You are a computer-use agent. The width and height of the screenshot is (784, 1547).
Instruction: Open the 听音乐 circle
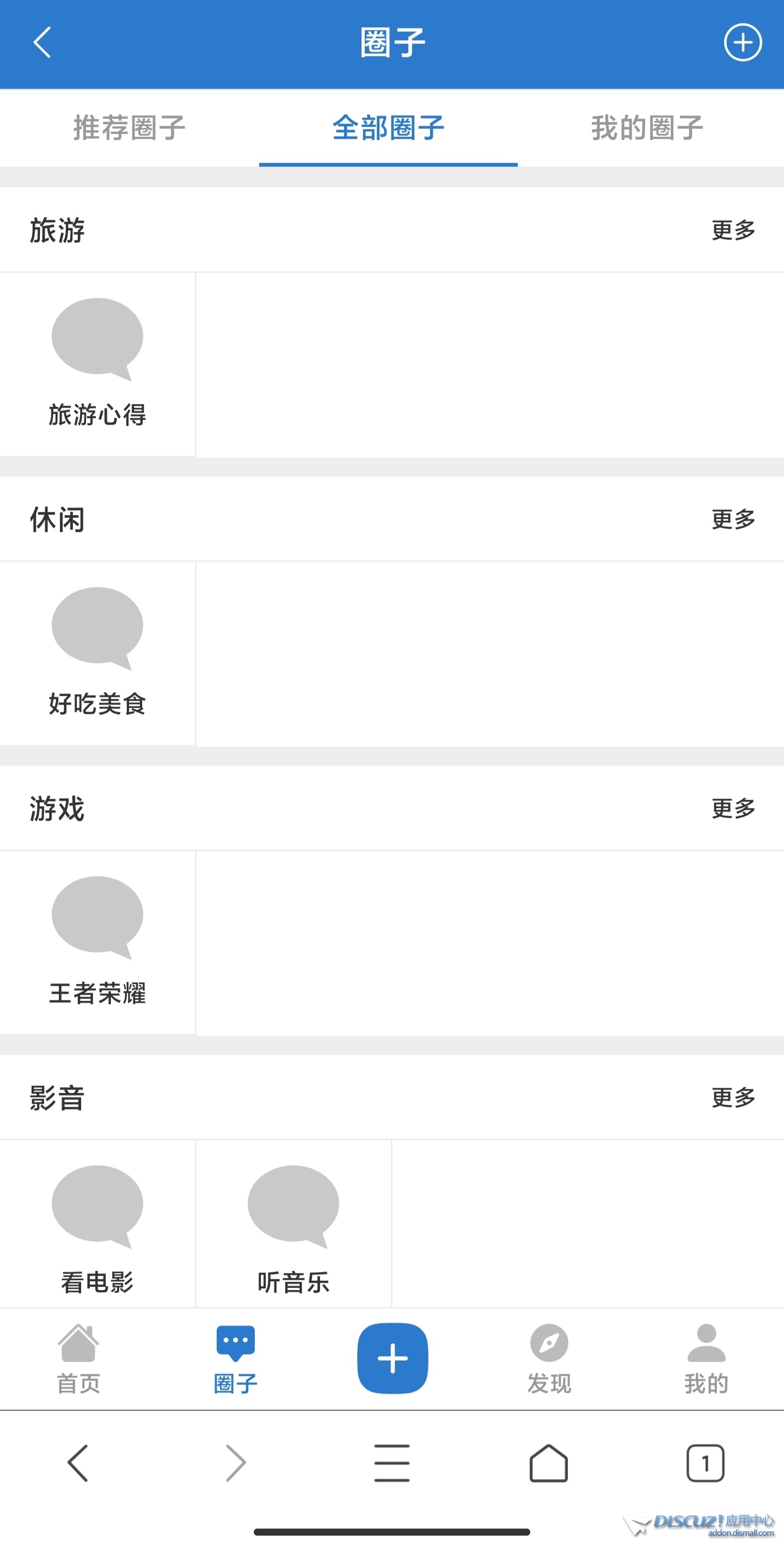293,1224
